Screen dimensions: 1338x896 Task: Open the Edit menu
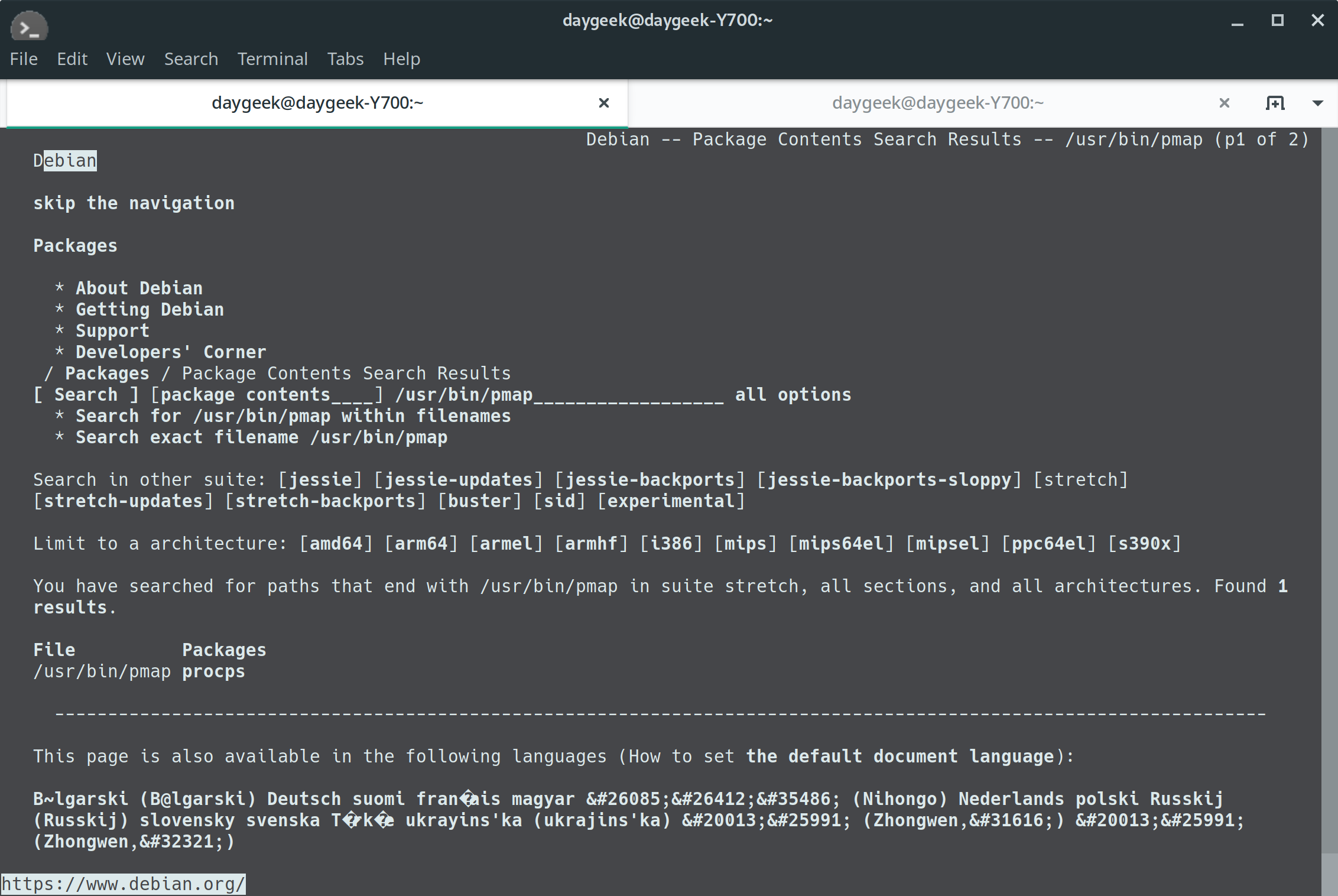(72, 59)
